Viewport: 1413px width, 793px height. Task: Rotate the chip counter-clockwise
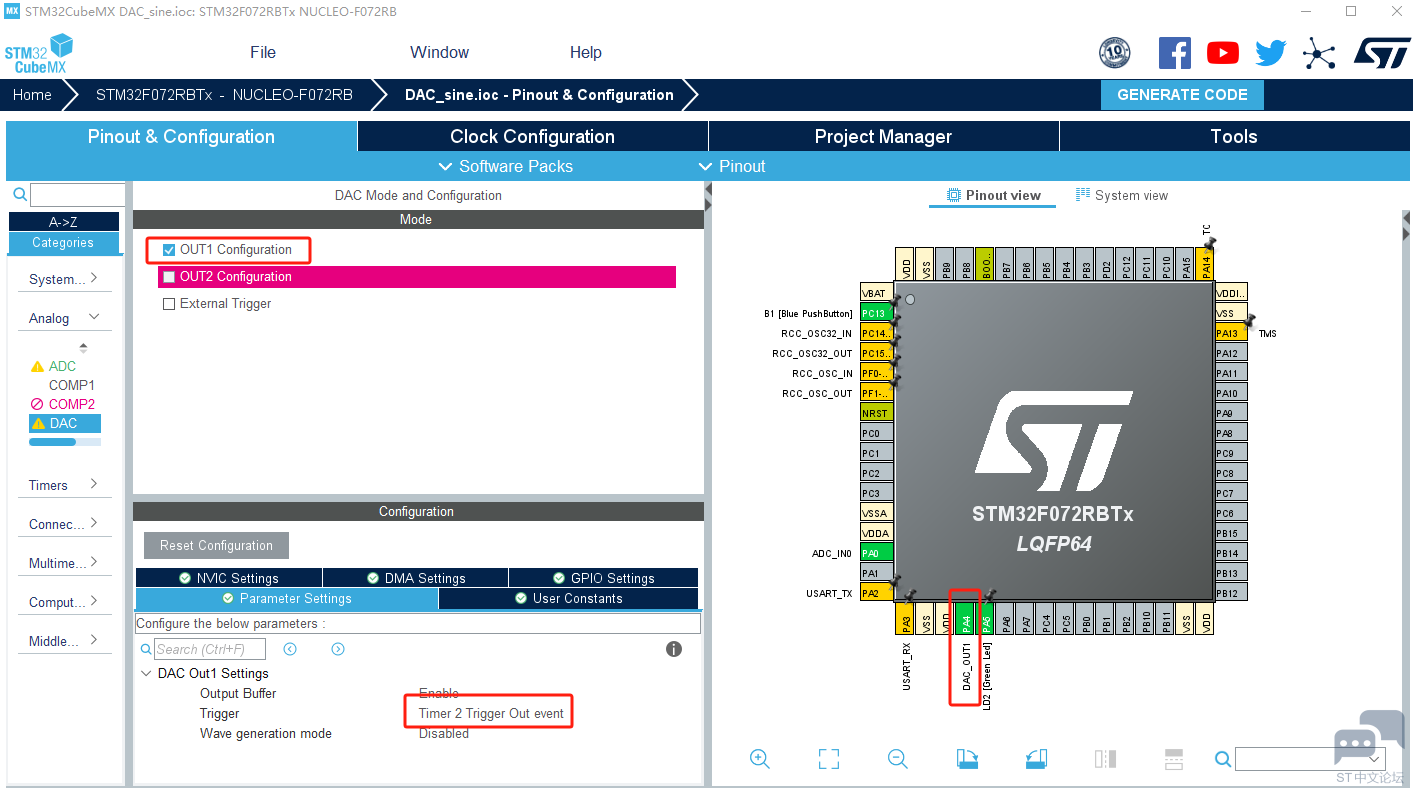click(x=1036, y=759)
